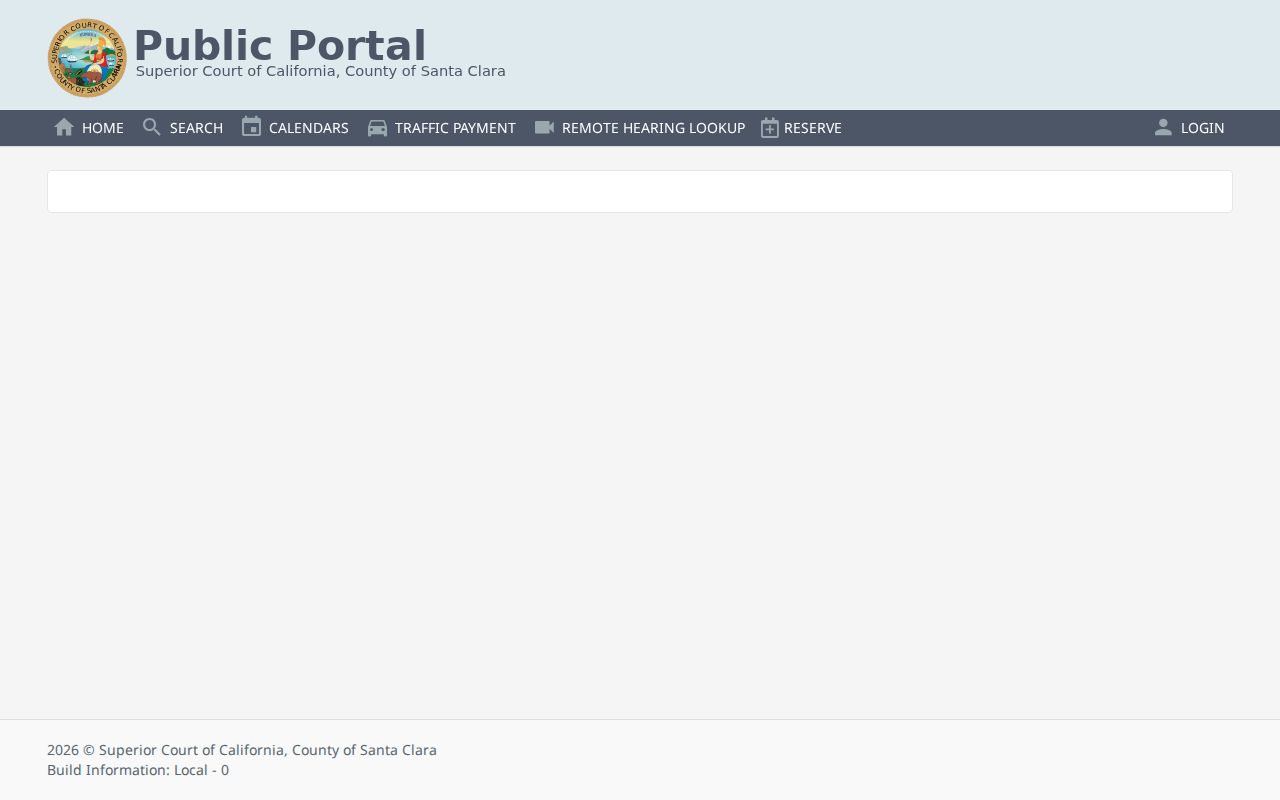
Task: Open the LOGIN link
Action: click(x=1202, y=128)
